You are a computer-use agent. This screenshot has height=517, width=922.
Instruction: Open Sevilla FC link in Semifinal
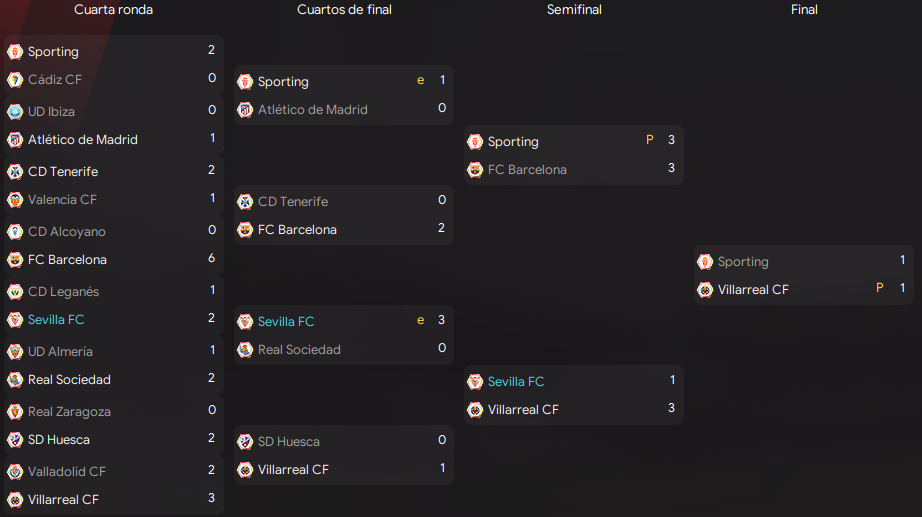[x=516, y=381]
